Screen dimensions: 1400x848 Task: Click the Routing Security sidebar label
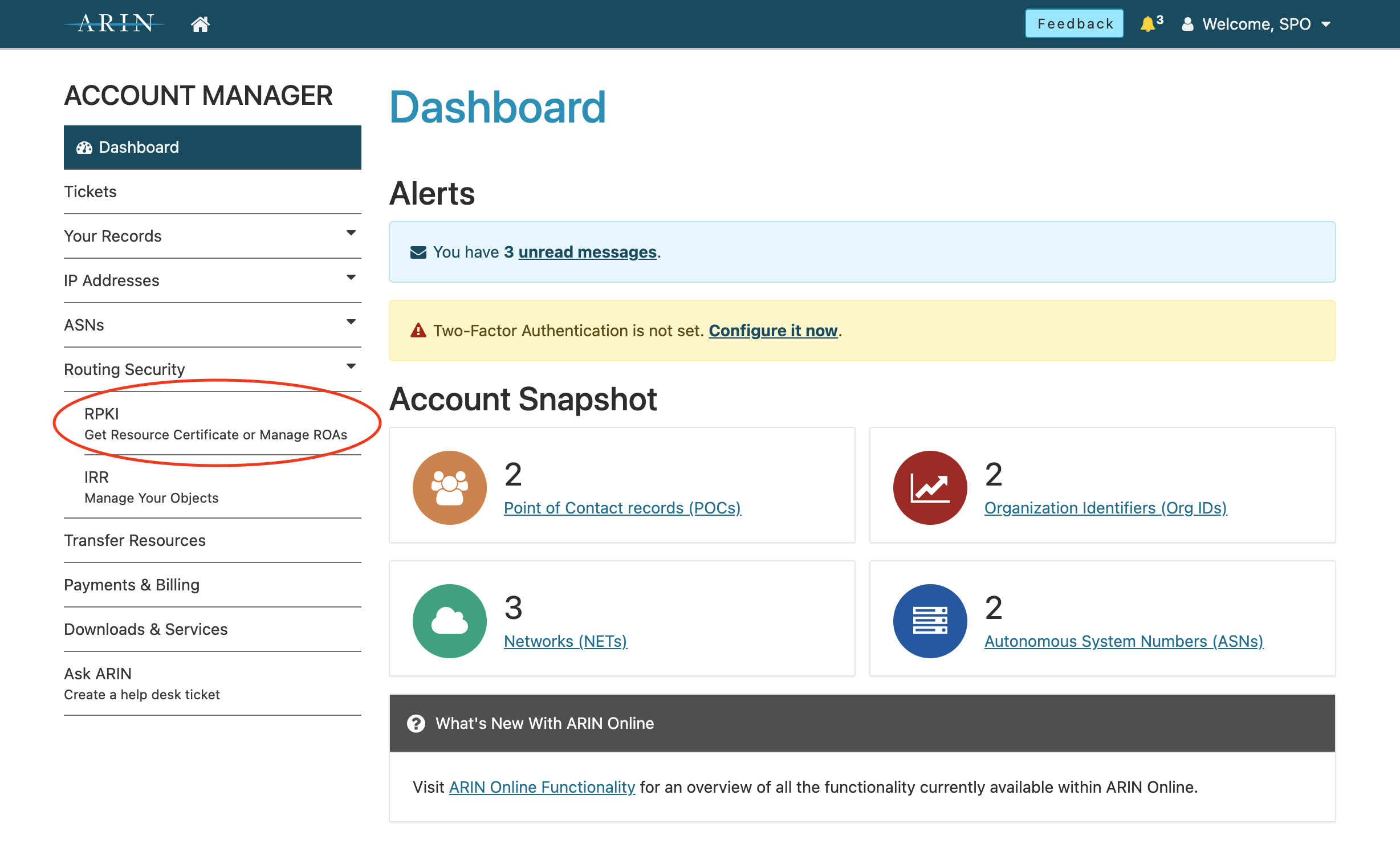(125, 370)
